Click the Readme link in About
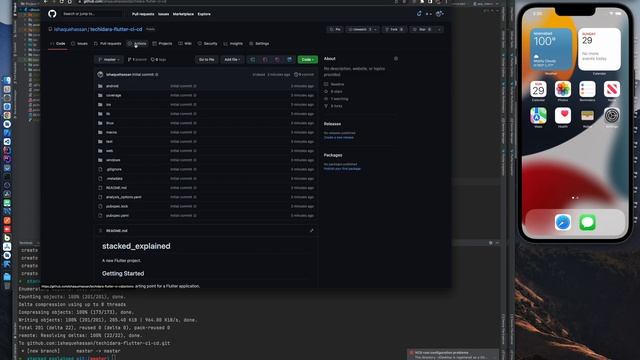 click(334, 84)
